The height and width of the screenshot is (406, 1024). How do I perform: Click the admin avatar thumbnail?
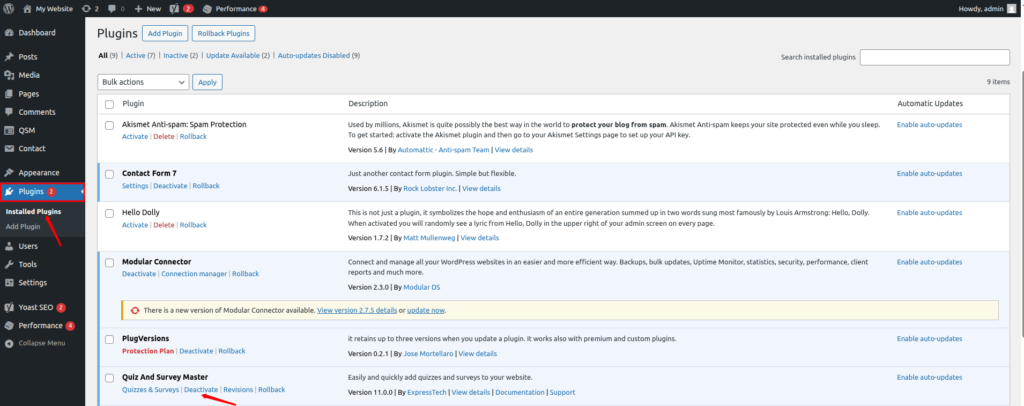(x=1011, y=9)
